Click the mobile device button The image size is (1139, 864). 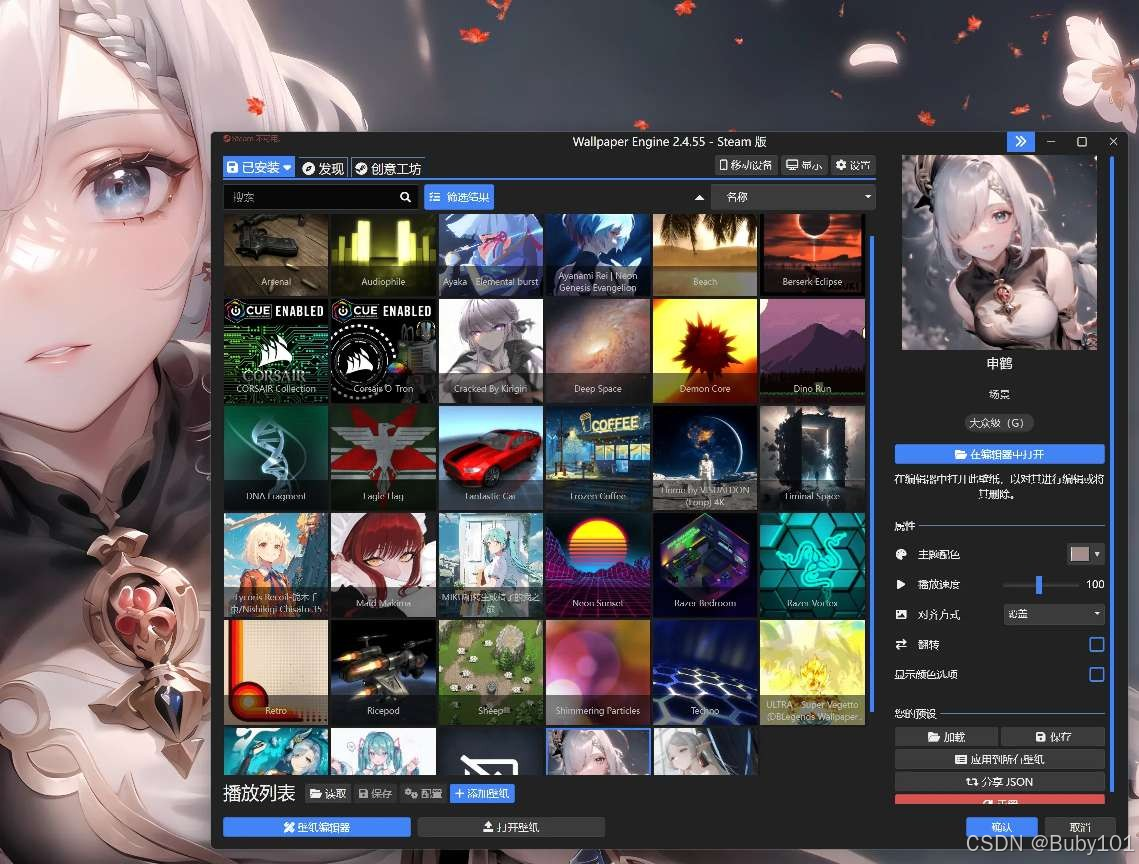point(745,165)
